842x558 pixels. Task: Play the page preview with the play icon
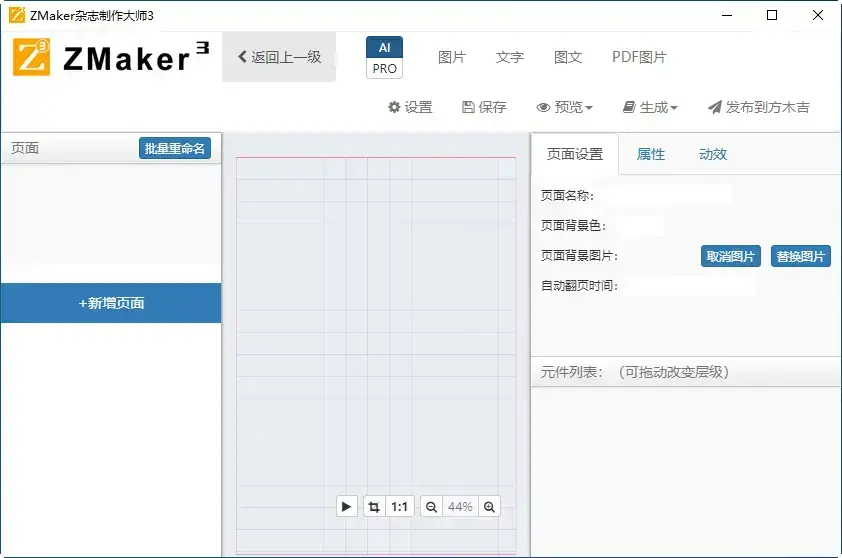point(347,506)
